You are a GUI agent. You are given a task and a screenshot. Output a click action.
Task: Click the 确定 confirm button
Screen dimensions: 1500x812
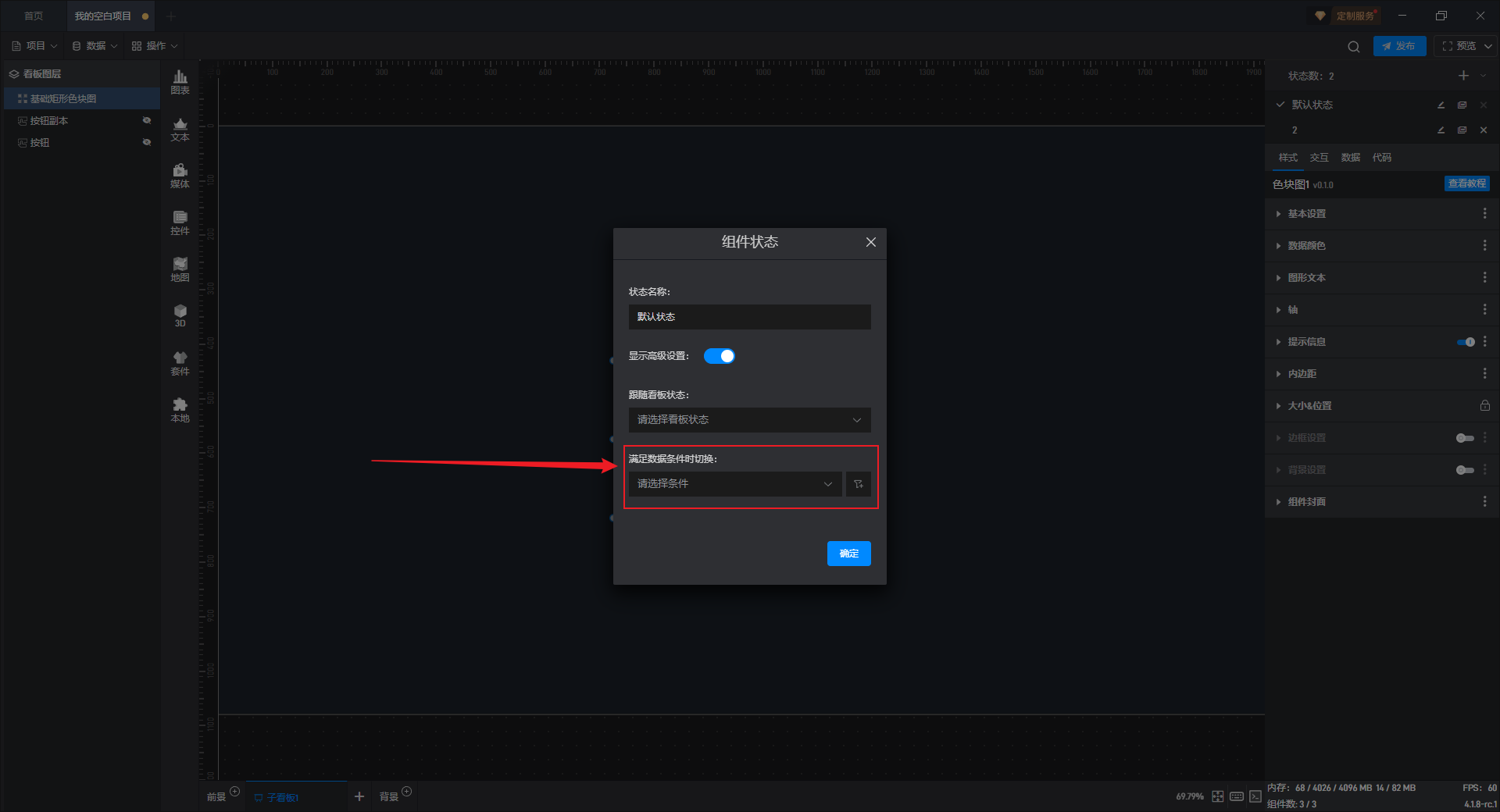point(849,554)
